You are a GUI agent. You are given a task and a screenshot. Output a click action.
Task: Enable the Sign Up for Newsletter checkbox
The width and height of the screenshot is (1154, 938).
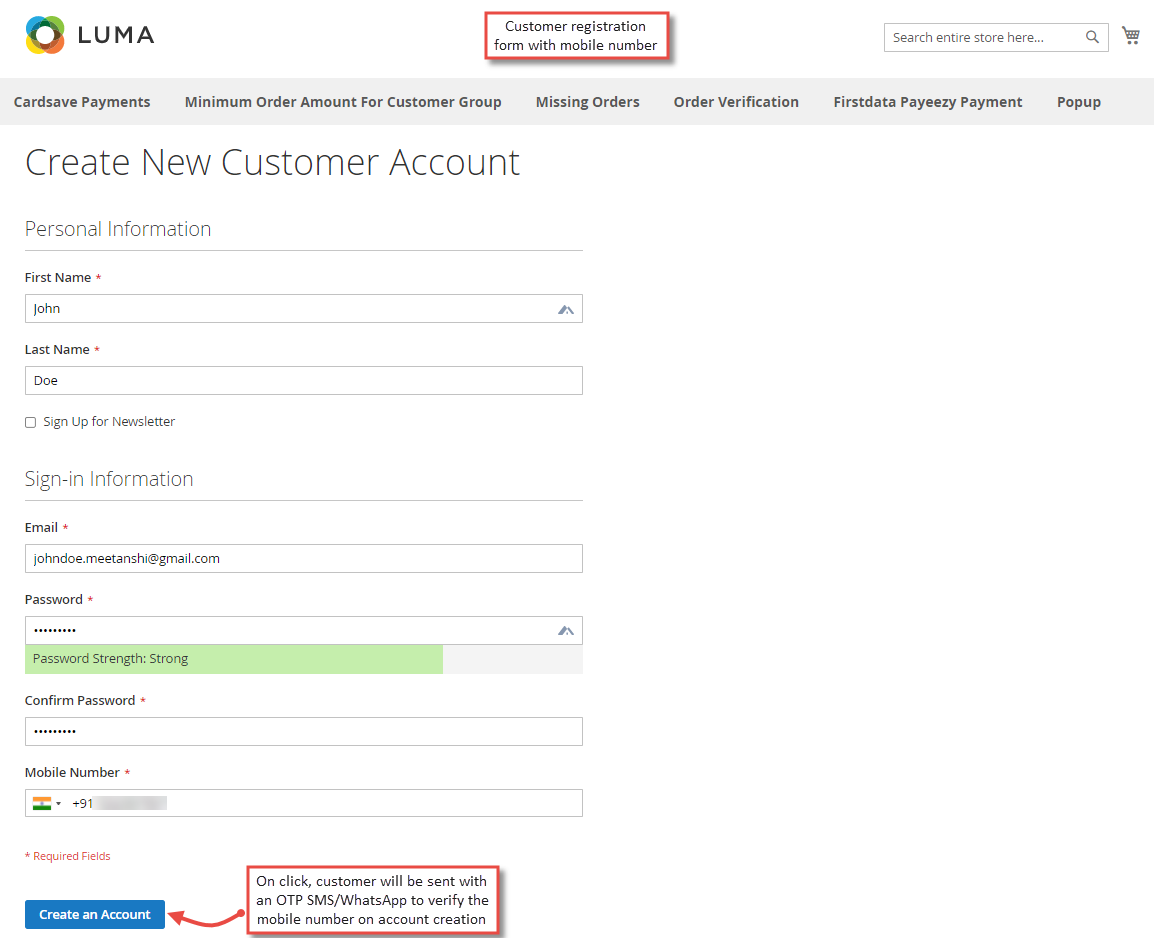30,421
